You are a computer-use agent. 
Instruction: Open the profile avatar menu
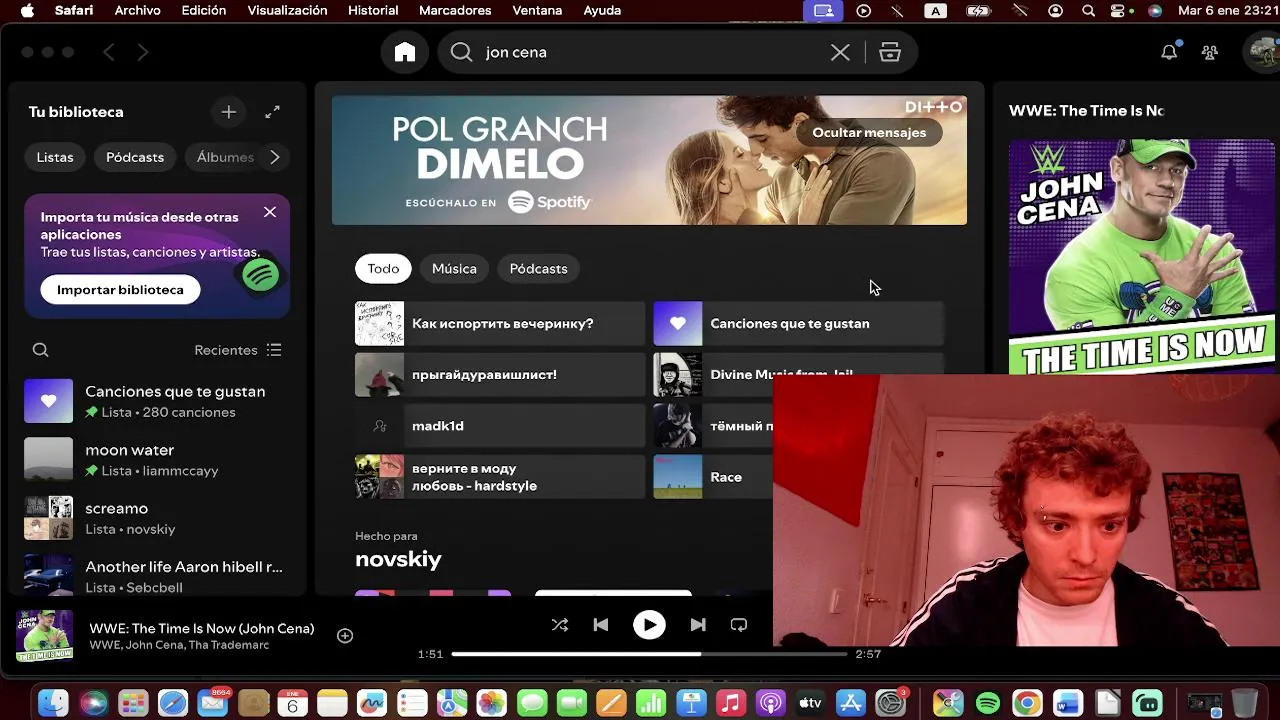[x=1263, y=52]
